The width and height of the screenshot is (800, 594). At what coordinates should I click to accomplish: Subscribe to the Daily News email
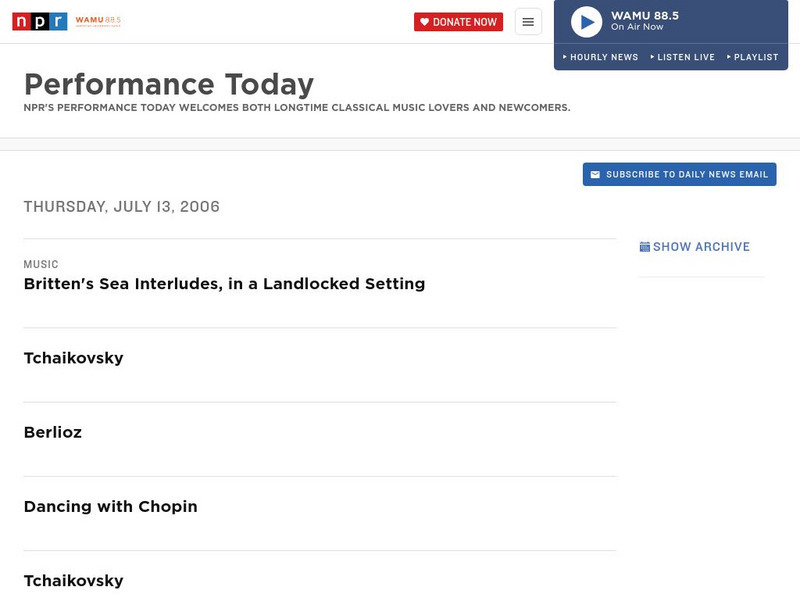[679, 174]
